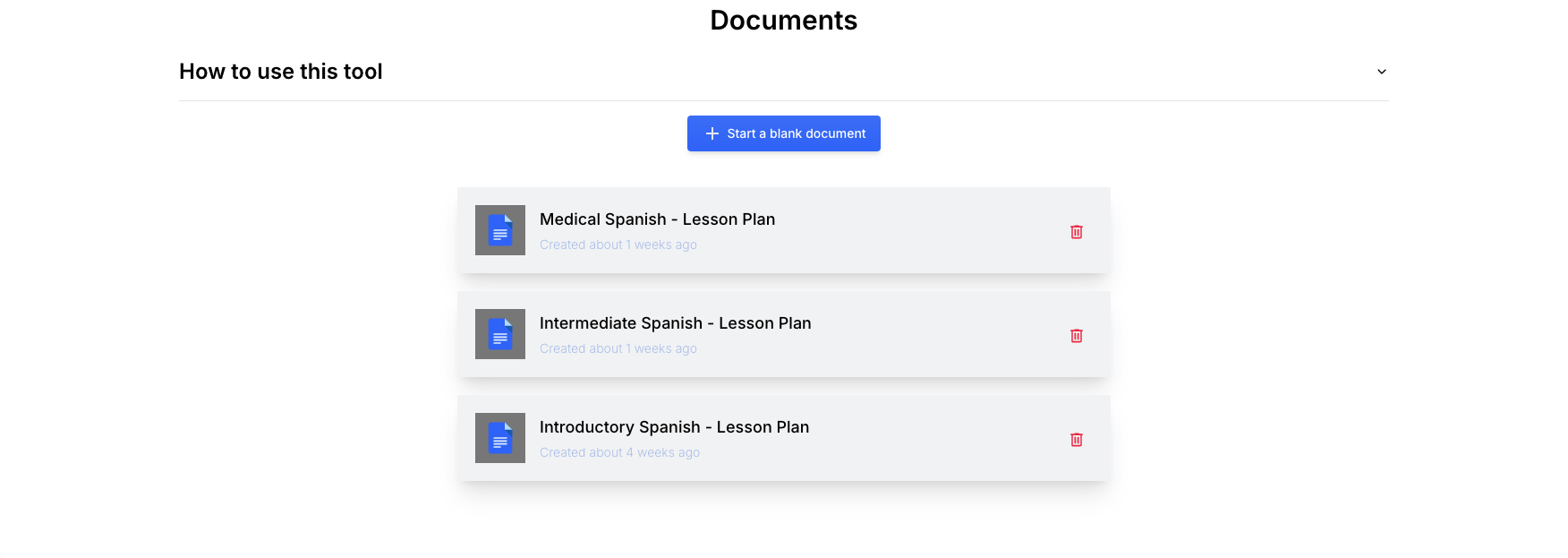Click the file thumbnail icon for Introductory Spanish
Viewport: 1568px width, 558px height.
pyautogui.click(x=500, y=438)
